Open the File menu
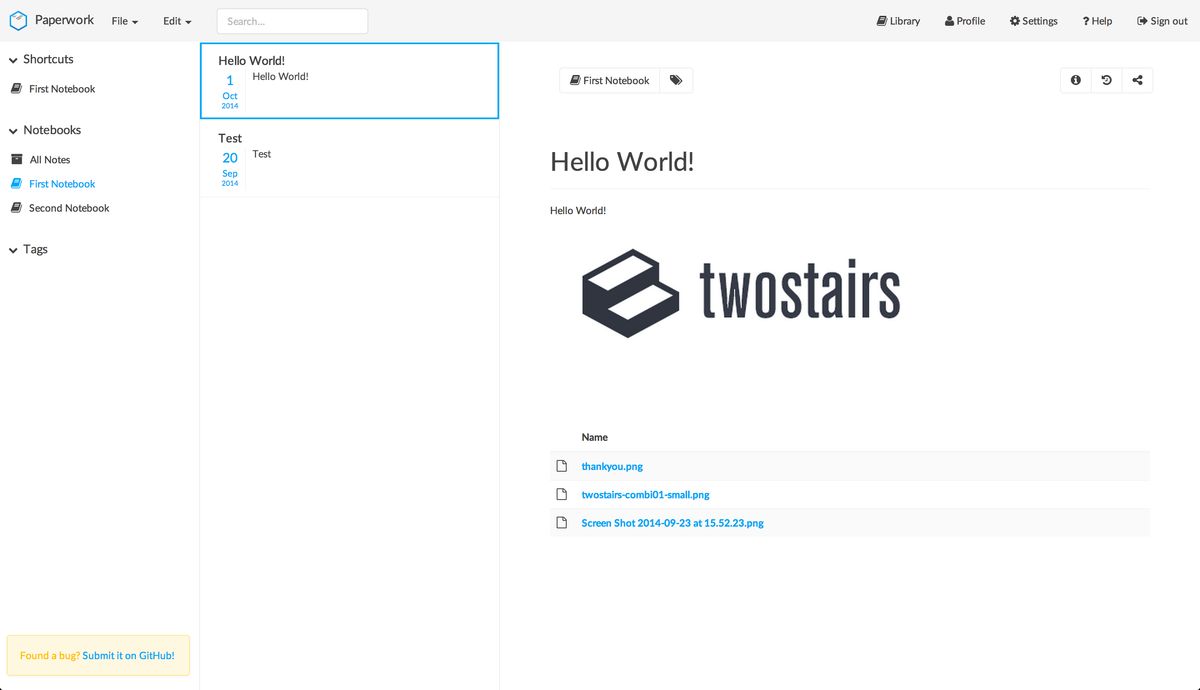Image resolution: width=1200 pixels, height=690 pixels. 123,20
